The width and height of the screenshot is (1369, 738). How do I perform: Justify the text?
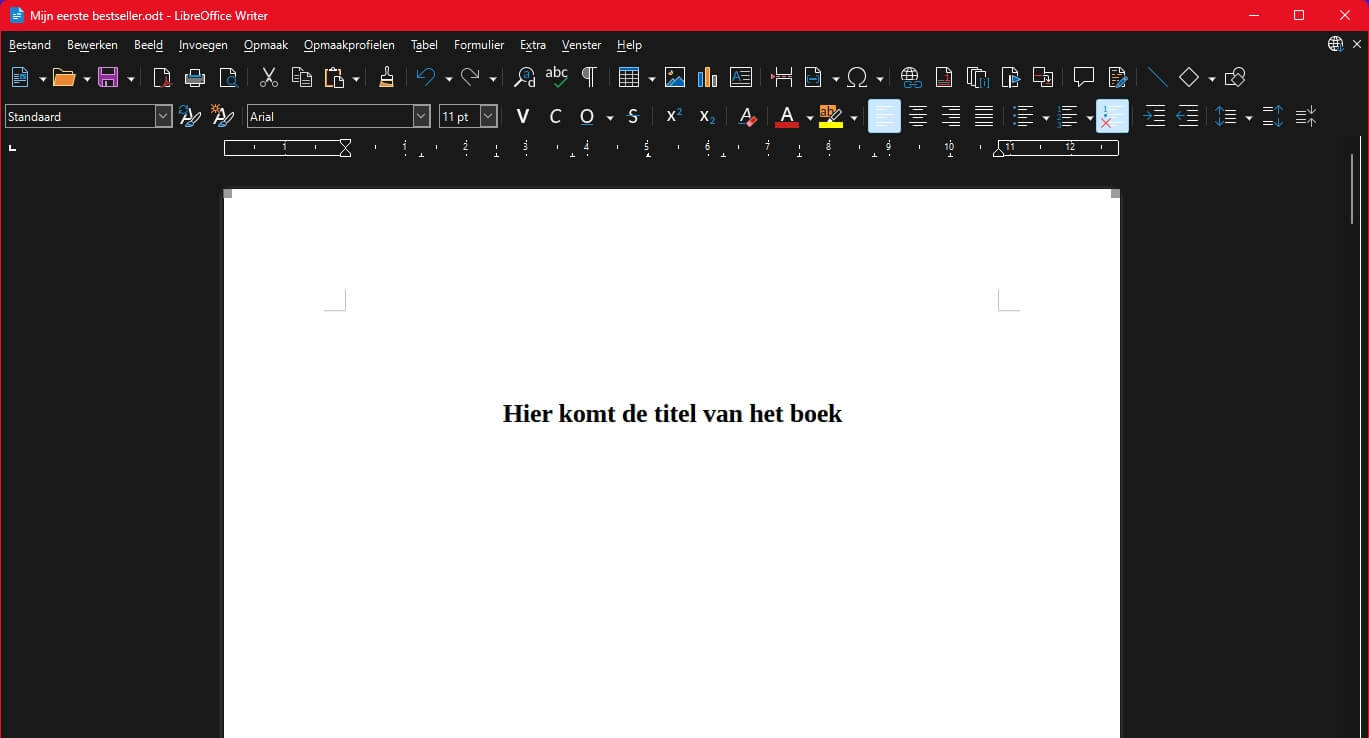point(984,117)
